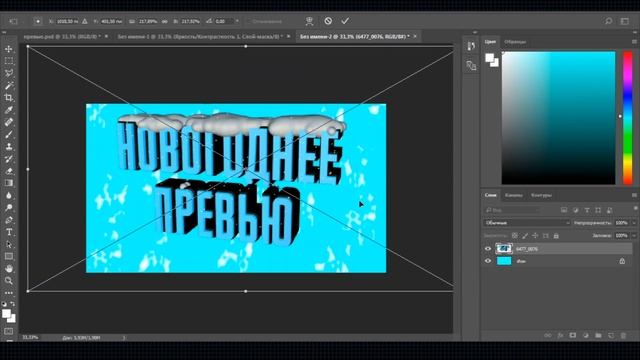Screen dimensions: 640x360
Task: Open the workspace switcher icon
Action: point(625,21)
